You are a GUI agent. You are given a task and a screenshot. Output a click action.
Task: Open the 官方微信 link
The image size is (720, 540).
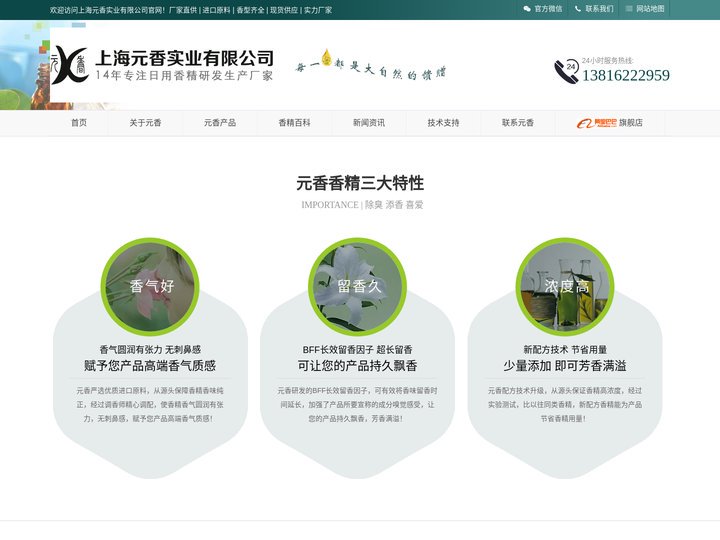548,9
